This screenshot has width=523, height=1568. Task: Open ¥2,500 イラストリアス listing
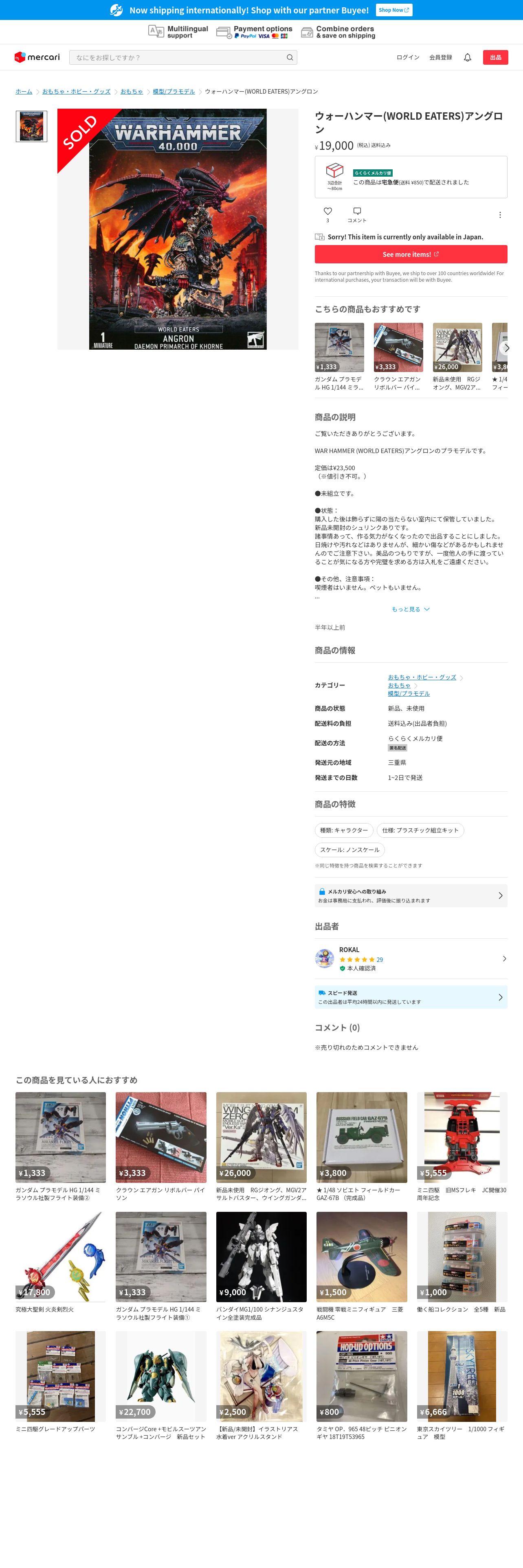pos(261,1385)
